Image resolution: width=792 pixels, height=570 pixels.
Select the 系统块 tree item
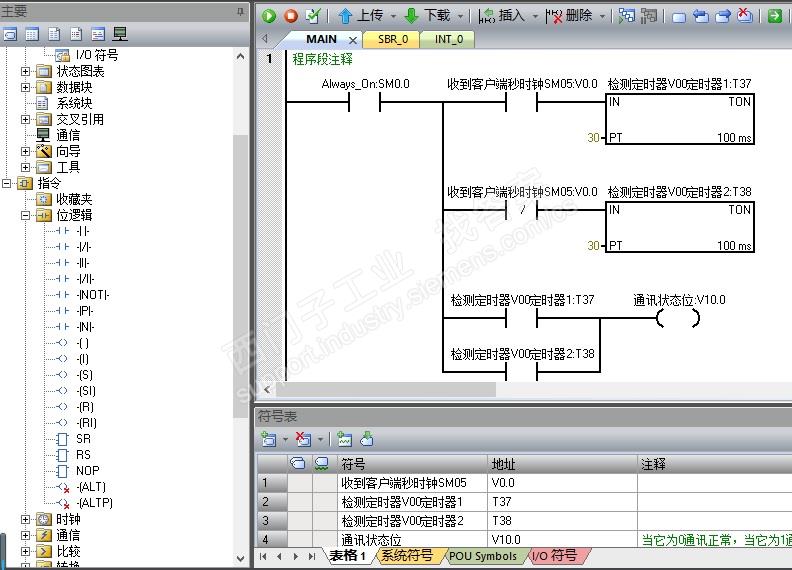coord(74,103)
